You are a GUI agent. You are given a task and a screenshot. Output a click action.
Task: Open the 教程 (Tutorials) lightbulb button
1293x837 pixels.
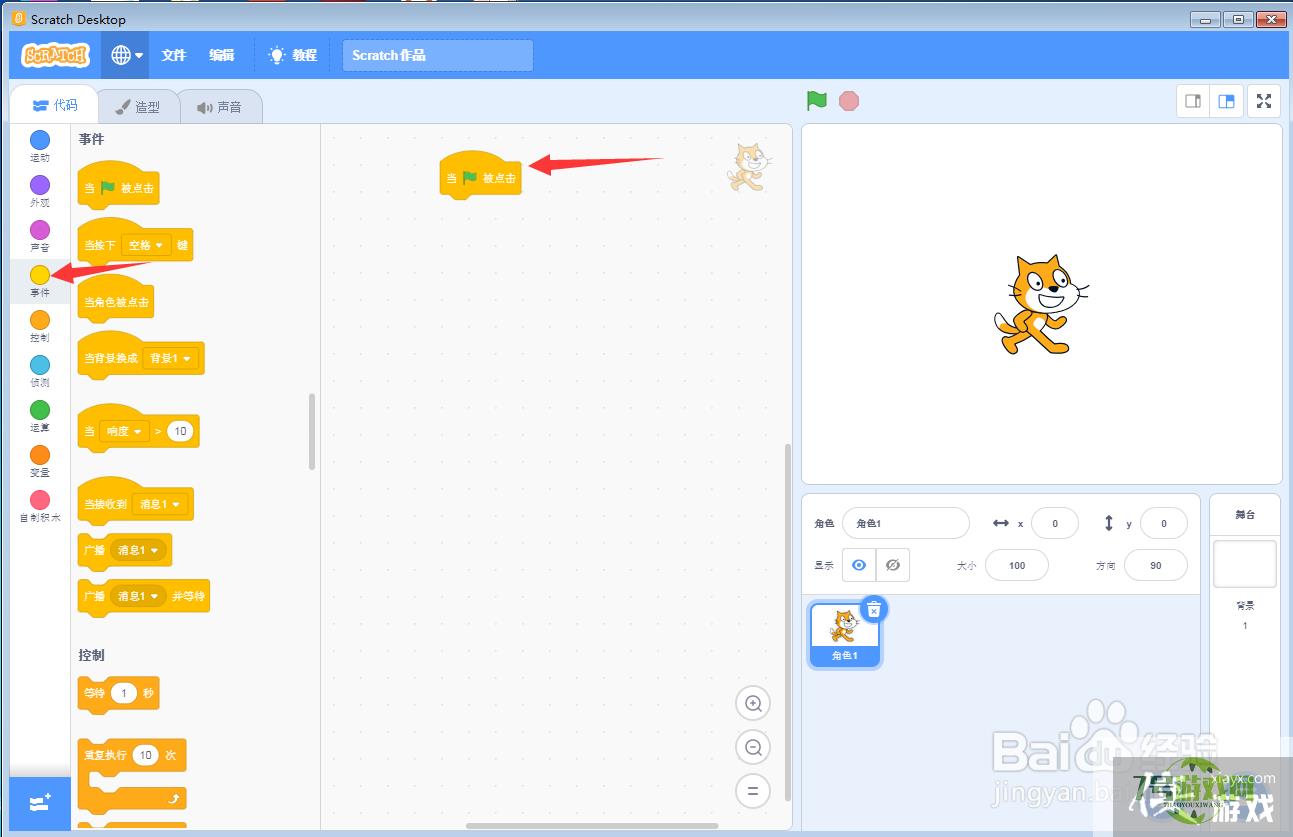coord(293,55)
